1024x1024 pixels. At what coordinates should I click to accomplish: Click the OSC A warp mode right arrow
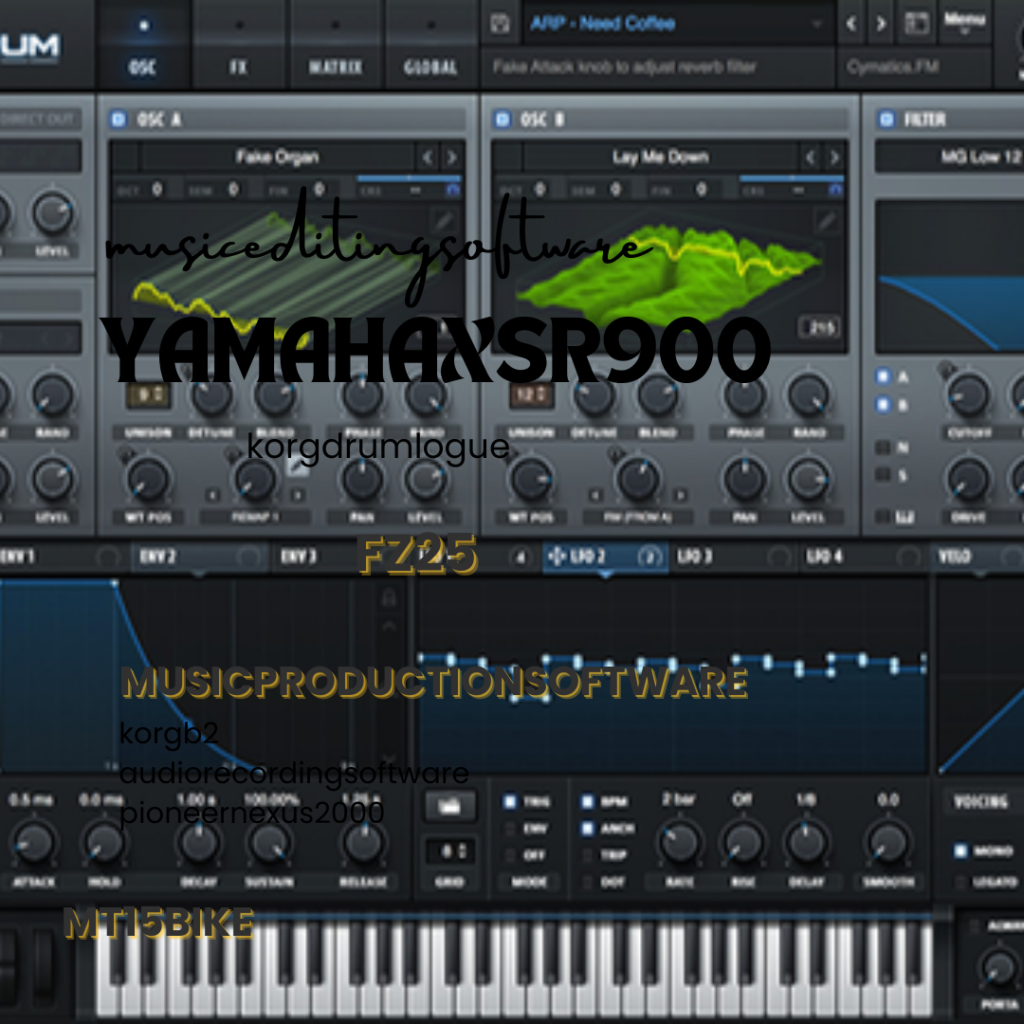298,496
